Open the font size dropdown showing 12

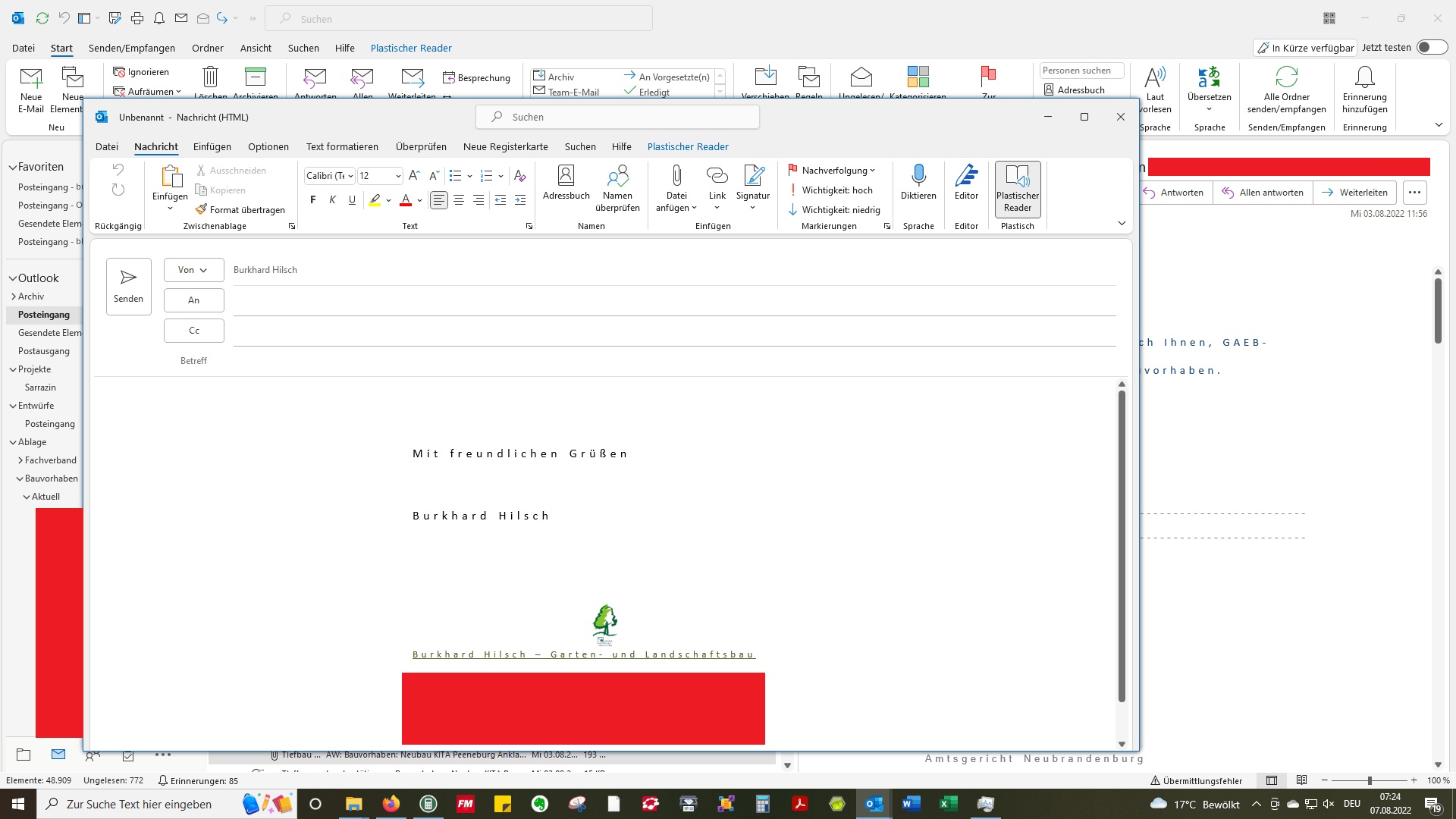tap(398, 176)
